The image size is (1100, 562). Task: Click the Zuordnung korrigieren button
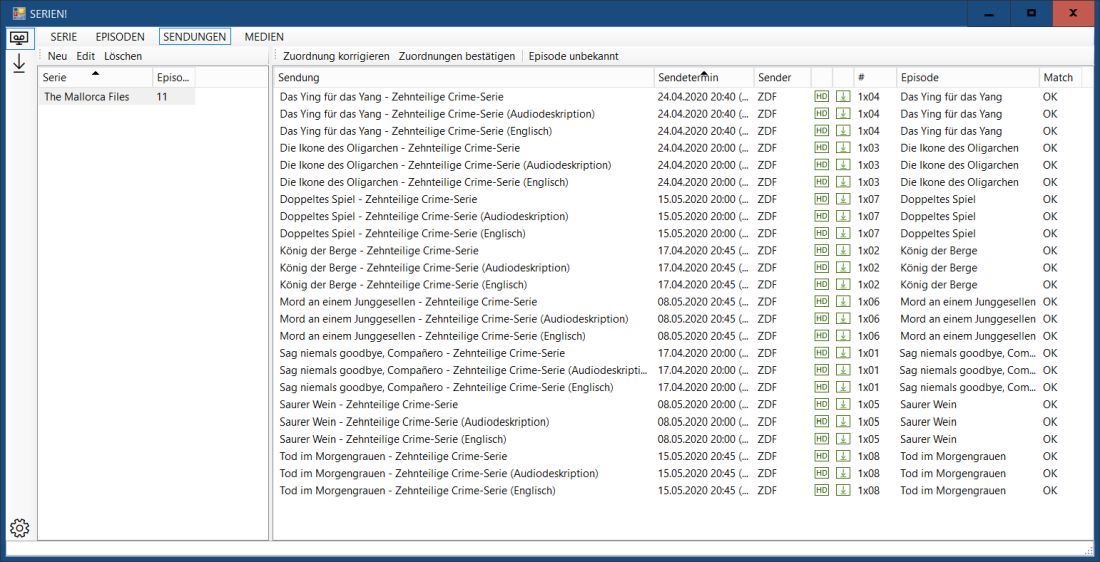[x=336, y=56]
